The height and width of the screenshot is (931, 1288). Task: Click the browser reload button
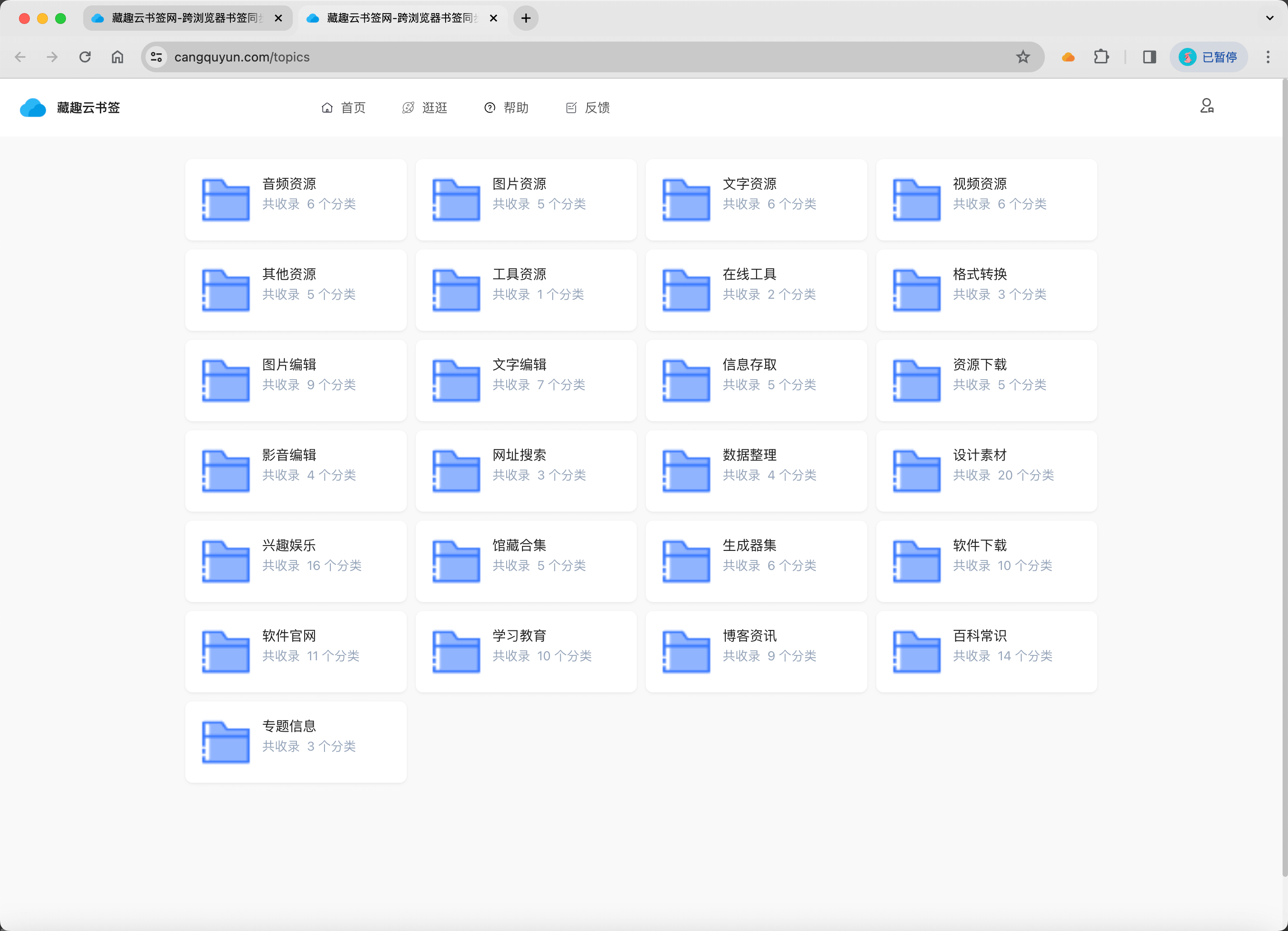point(85,57)
